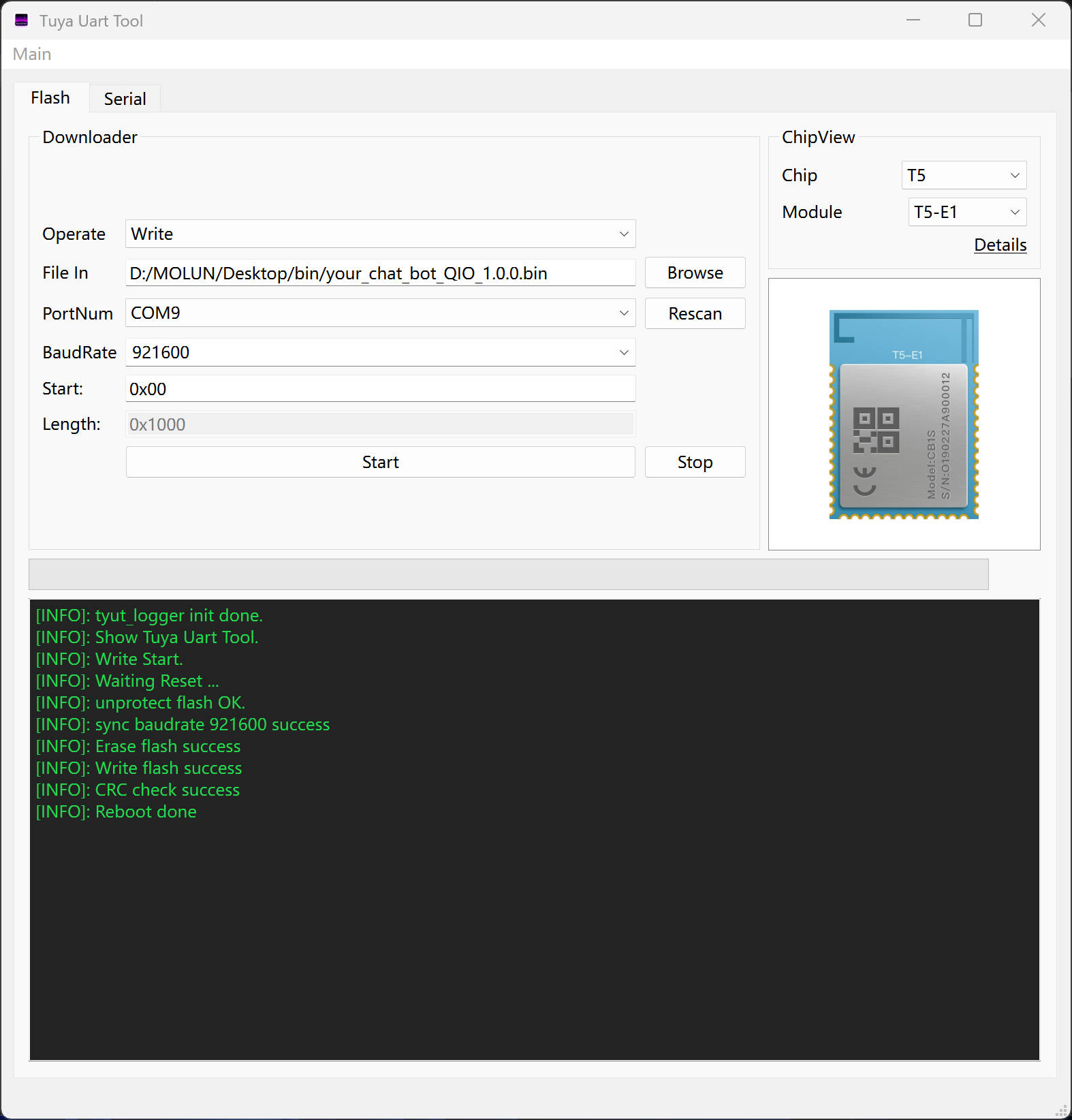Viewport: 1072px width, 1120px height.
Task: Click the 'CRC check success' log line
Action: coord(138,790)
